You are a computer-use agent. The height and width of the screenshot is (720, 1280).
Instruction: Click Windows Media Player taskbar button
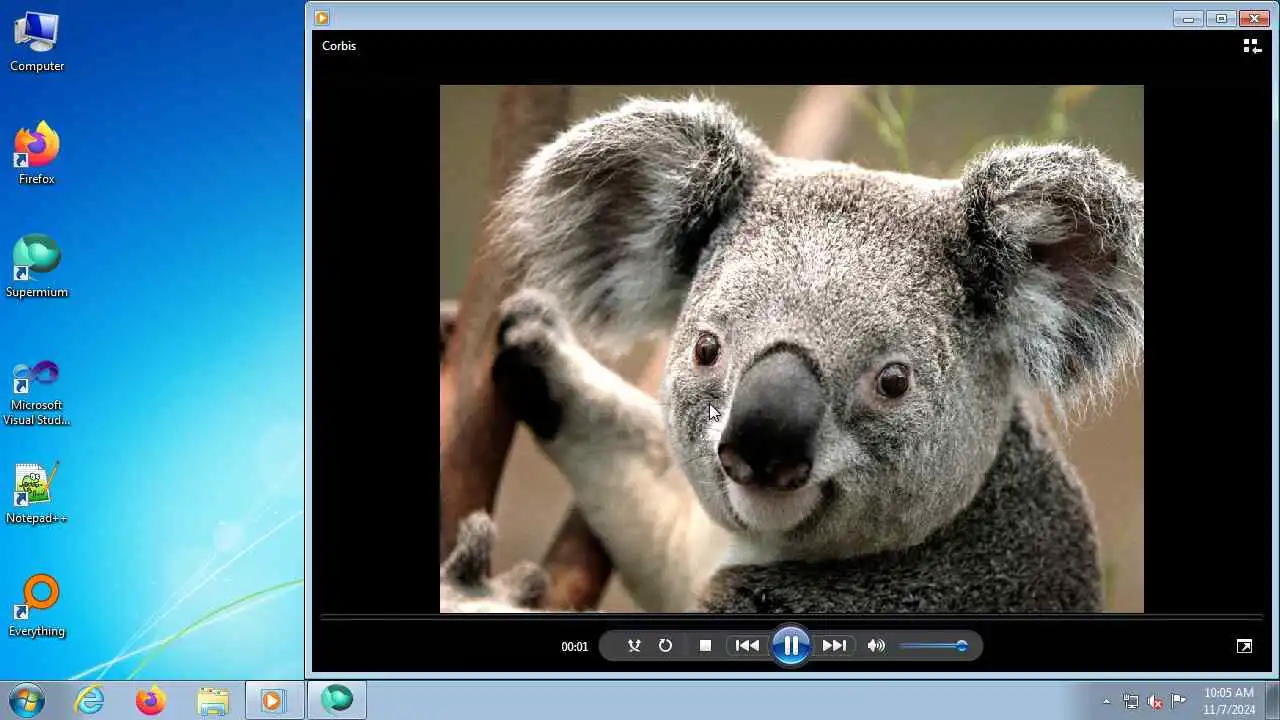tap(274, 700)
